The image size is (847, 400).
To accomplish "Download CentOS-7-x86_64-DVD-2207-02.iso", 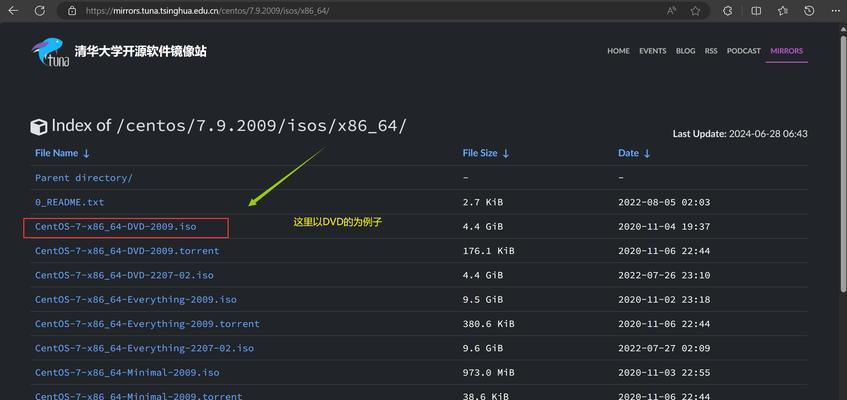I will click(x=124, y=275).
